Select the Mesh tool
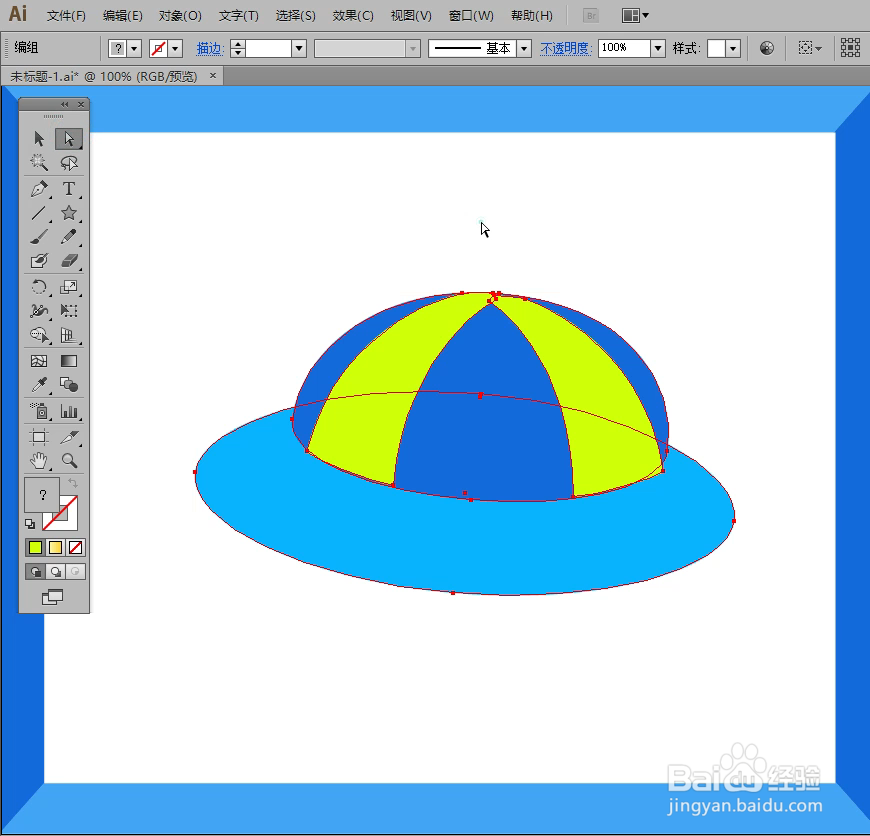 coord(39,361)
